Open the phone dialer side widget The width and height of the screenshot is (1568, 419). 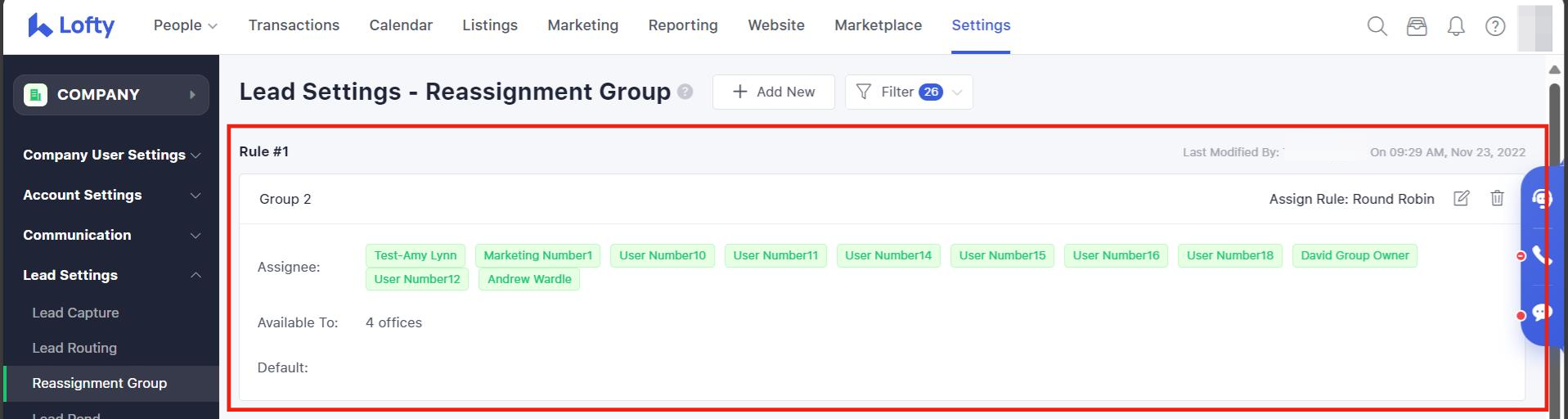click(x=1541, y=255)
